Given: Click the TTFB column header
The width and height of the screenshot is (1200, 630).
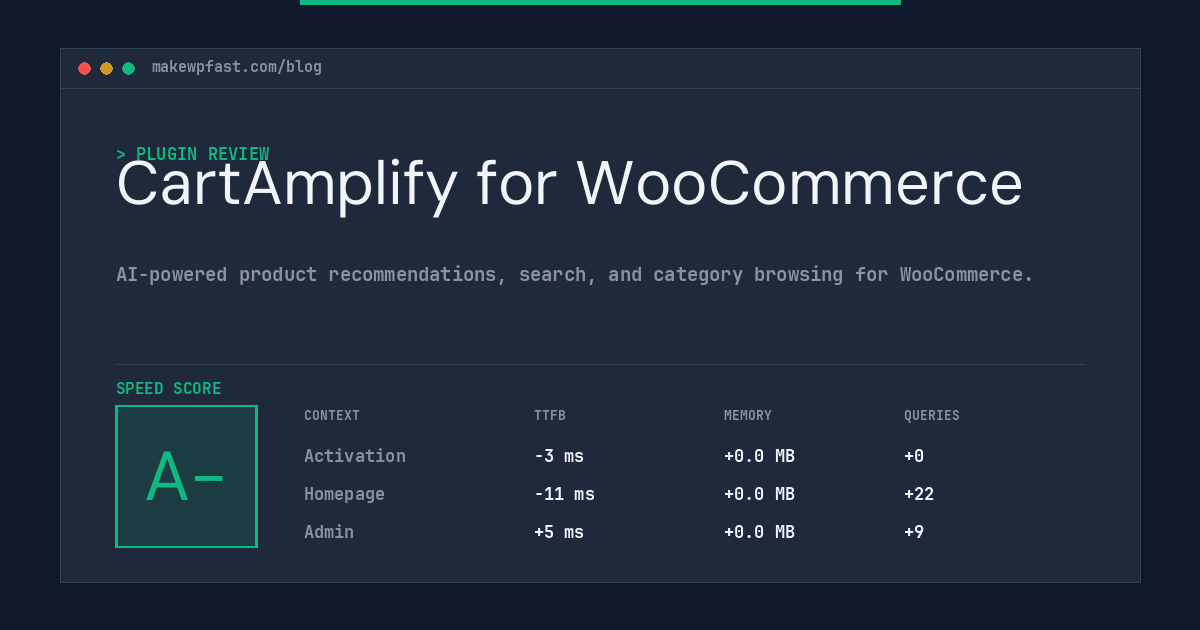Looking at the screenshot, I should pyautogui.click(x=550, y=416).
